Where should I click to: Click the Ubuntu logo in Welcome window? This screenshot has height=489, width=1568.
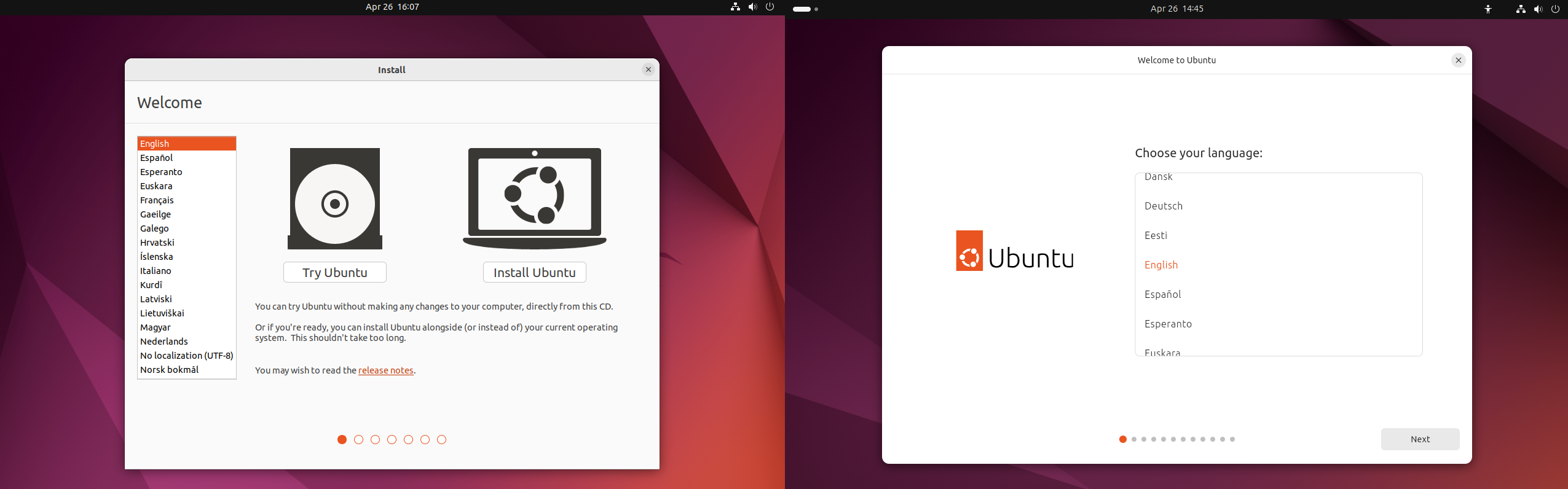(1015, 251)
